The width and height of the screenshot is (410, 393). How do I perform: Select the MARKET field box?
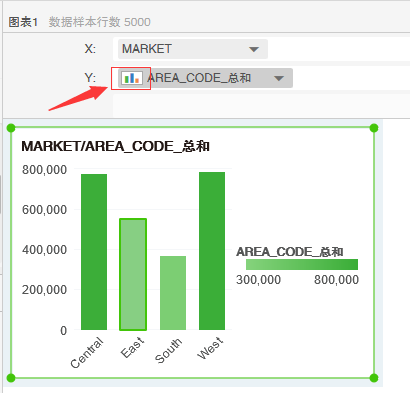pyautogui.click(x=193, y=49)
